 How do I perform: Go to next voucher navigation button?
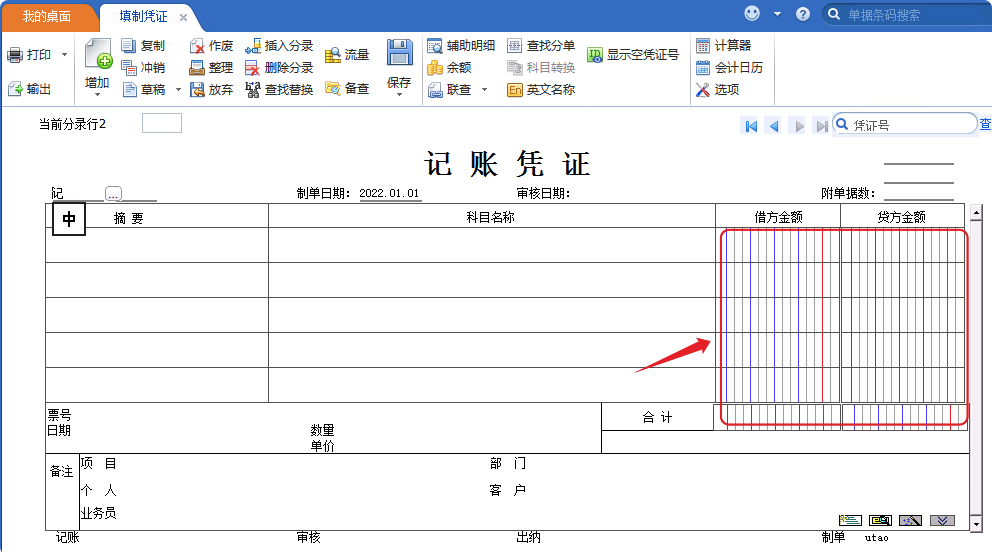799,127
